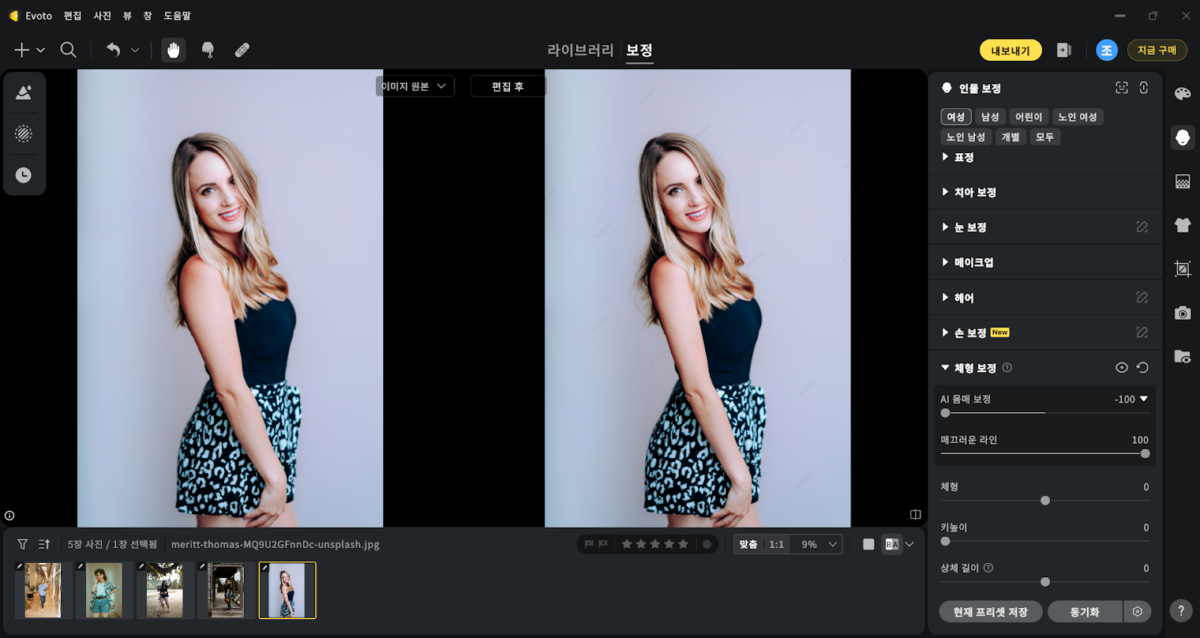Select the 노인 여성 filter chip
Screen dimensions: 1200x638
pyautogui.click(x=1078, y=117)
